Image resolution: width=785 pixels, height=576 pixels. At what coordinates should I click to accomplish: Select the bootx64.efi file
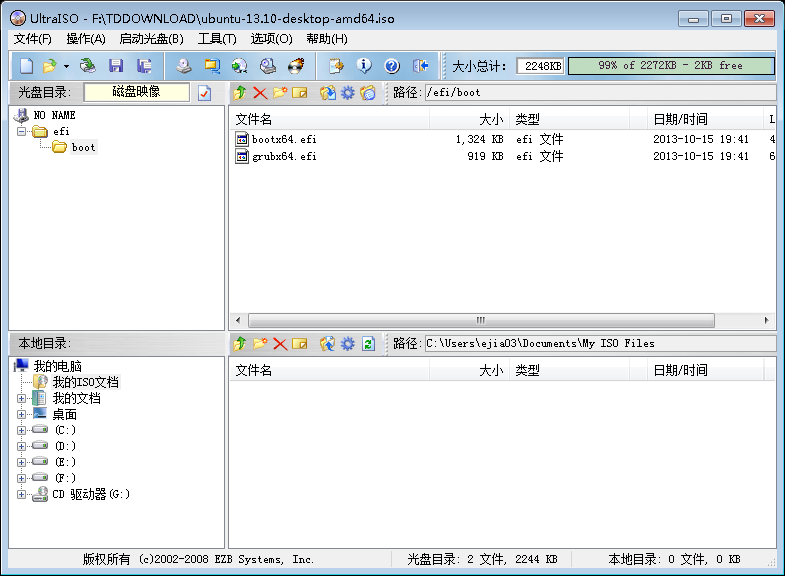tap(284, 139)
